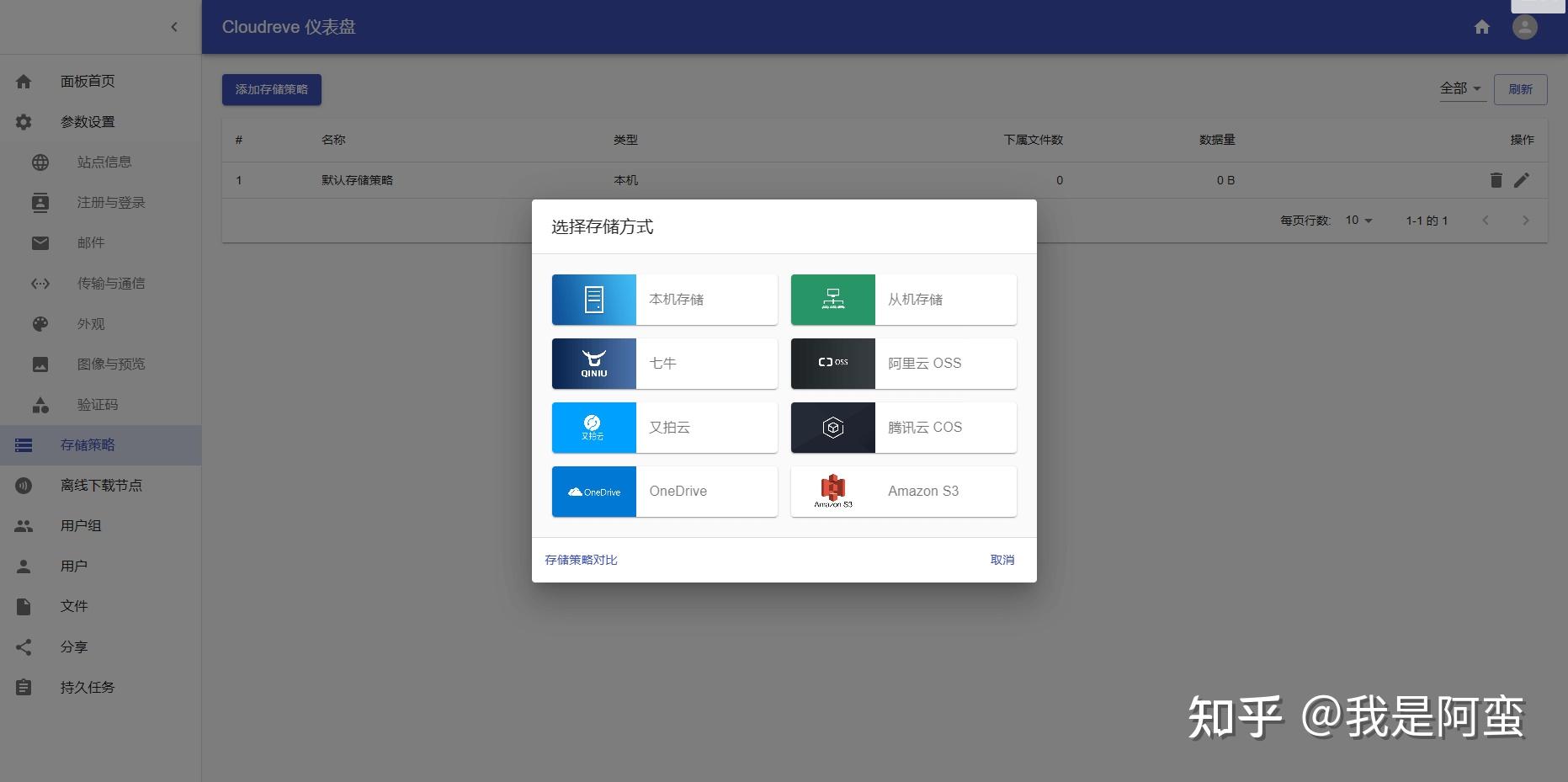Open the rows-per-page dropdown showing 10
The height and width of the screenshot is (782, 1568).
tap(1357, 220)
